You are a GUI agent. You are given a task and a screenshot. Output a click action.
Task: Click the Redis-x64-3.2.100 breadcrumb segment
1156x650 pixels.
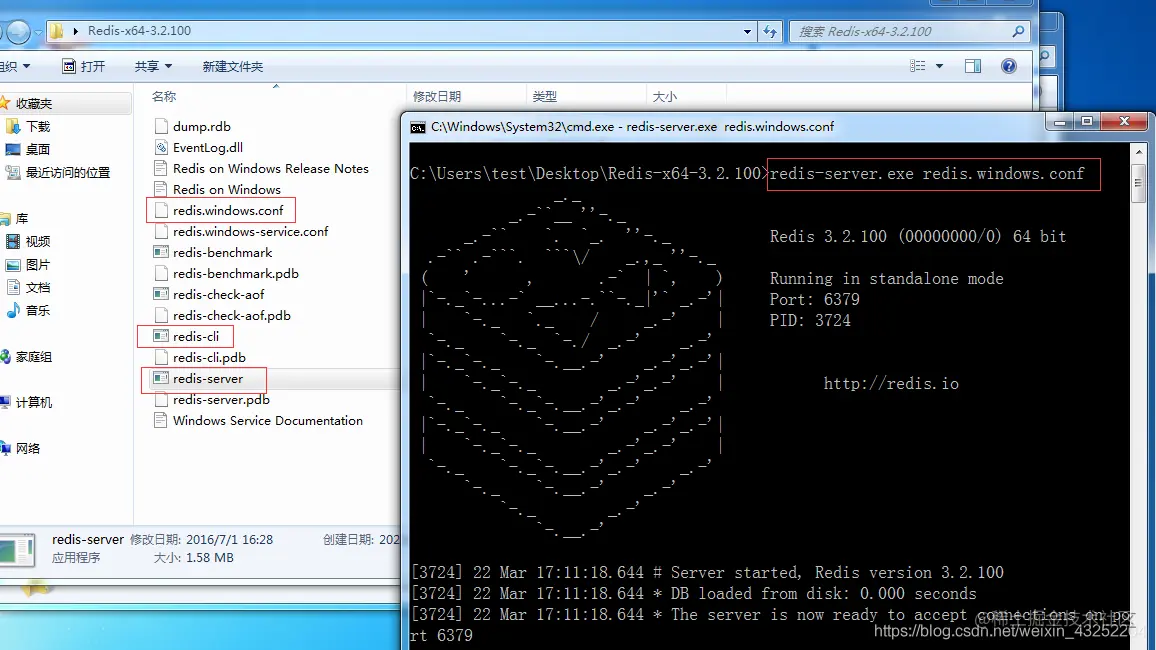tap(139, 31)
